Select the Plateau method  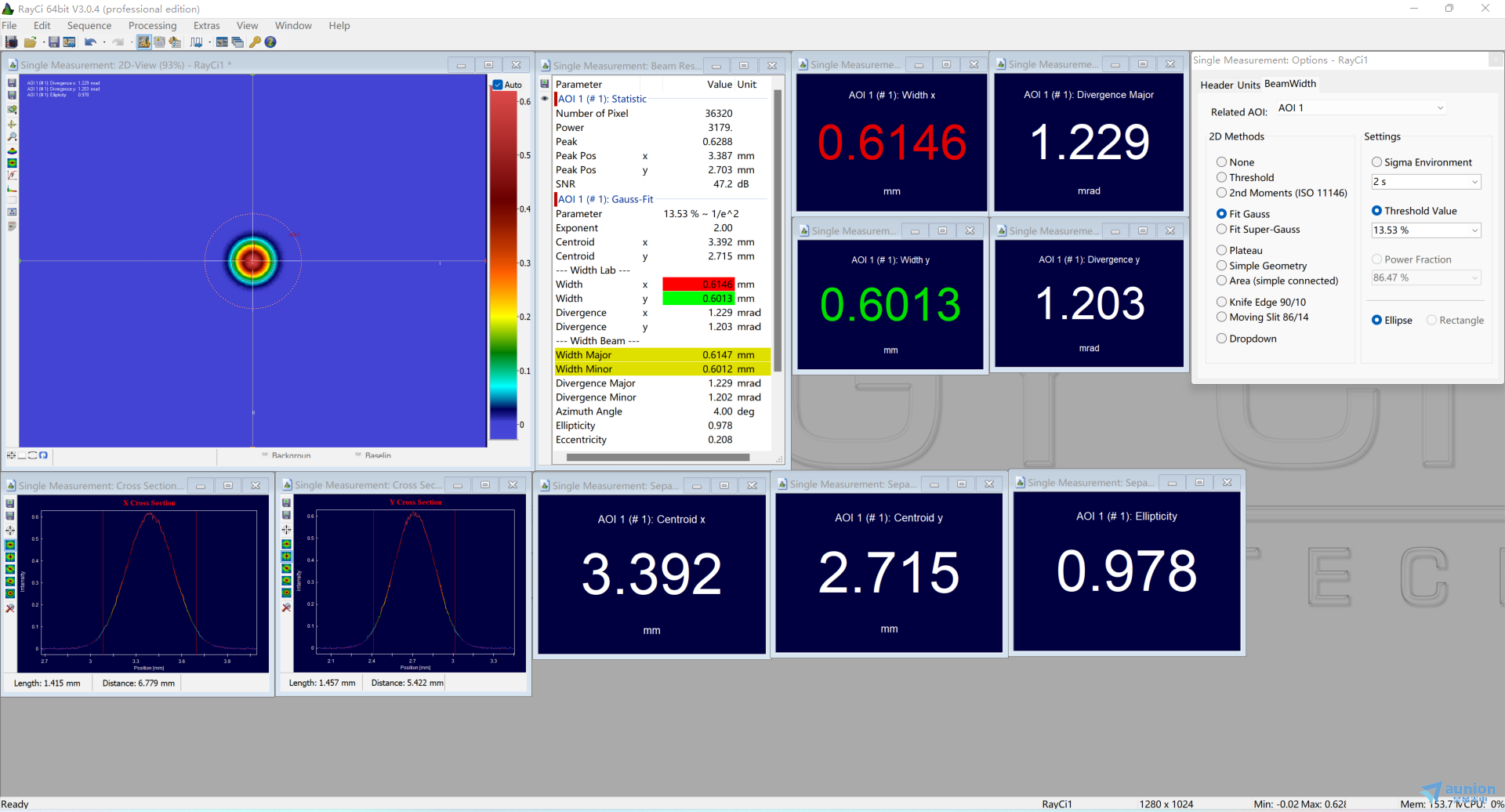pos(1221,250)
